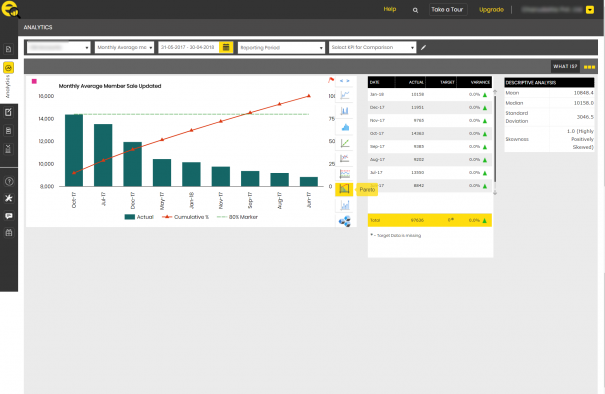Click the Median row in Descriptive Analysis
Screen dimensions: 605x394
click(x=549, y=103)
